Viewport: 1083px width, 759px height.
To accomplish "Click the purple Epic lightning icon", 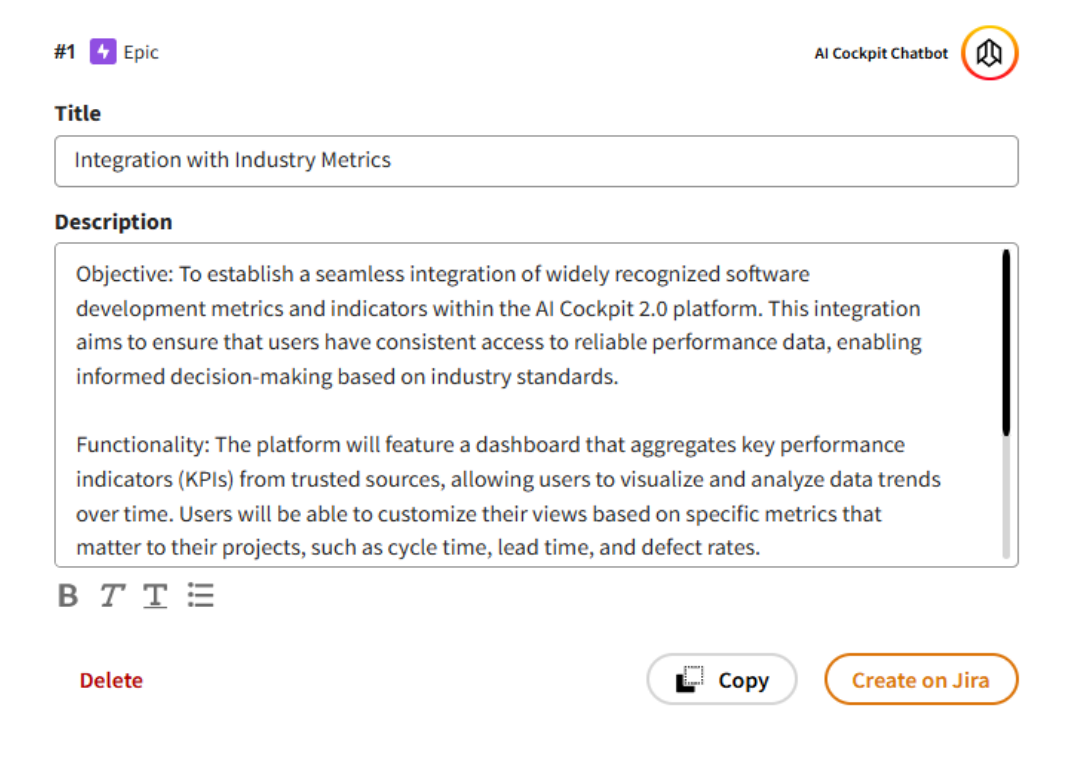I will 103,52.
